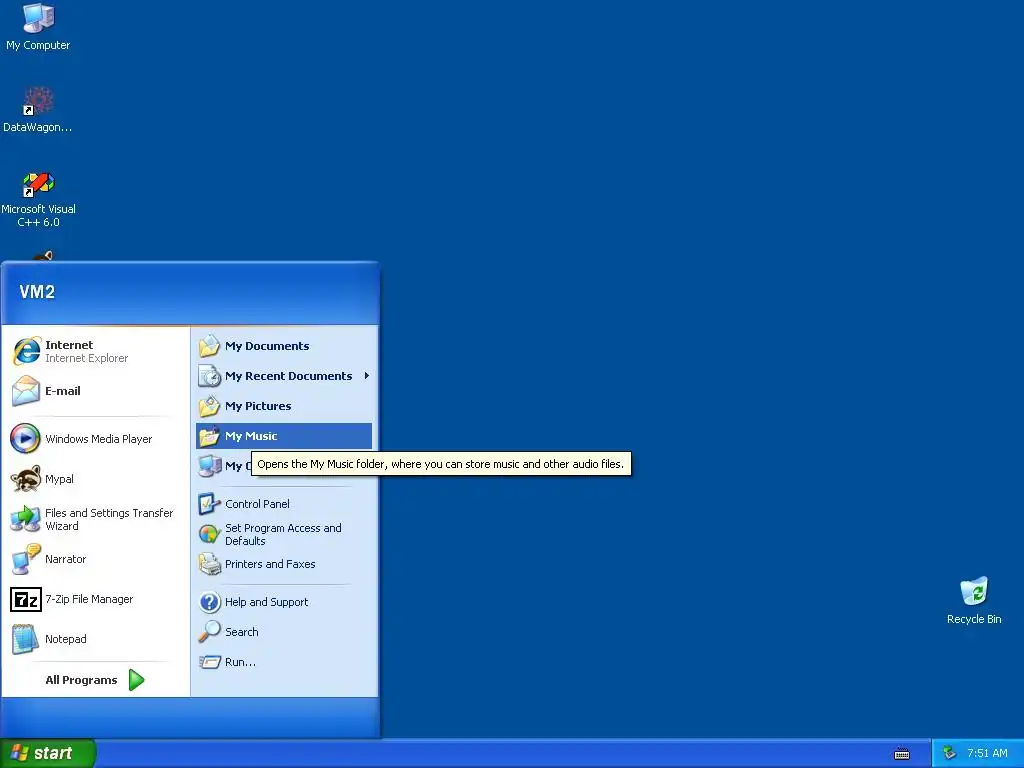The height and width of the screenshot is (768, 1024).
Task: Click the tray on-screen keyboard icon
Action: click(x=902, y=754)
